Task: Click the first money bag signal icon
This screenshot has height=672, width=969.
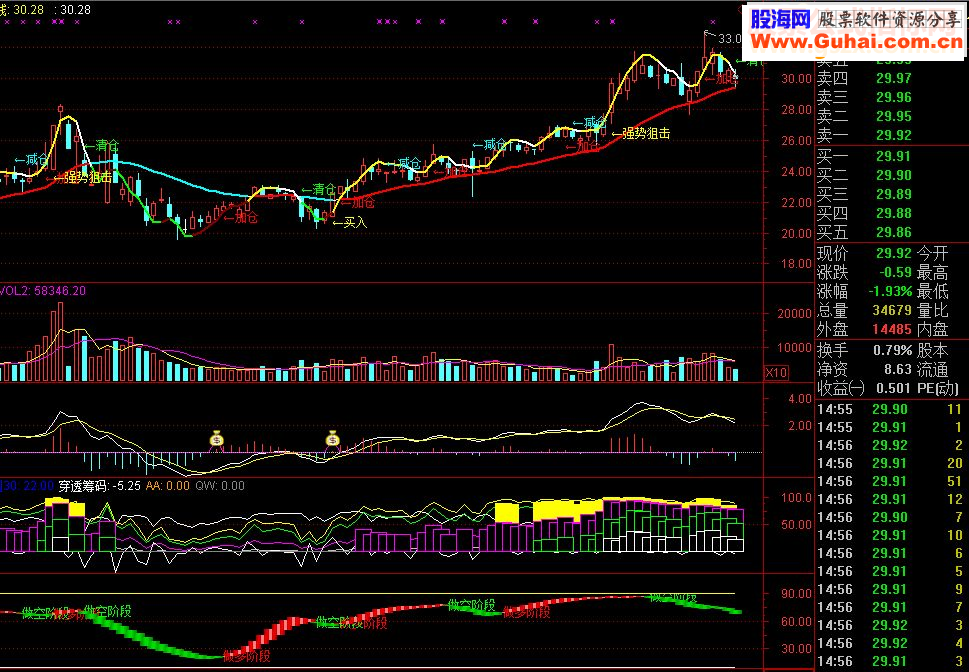Action: (217, 438)
